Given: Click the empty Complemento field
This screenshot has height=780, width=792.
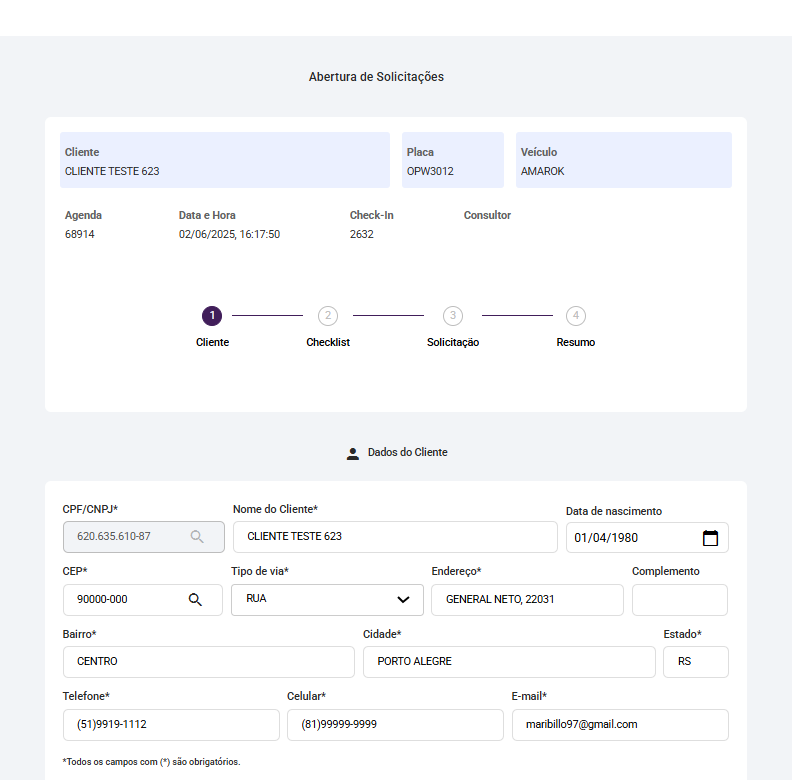Looking at the screenshot, I should coord(680,600).
